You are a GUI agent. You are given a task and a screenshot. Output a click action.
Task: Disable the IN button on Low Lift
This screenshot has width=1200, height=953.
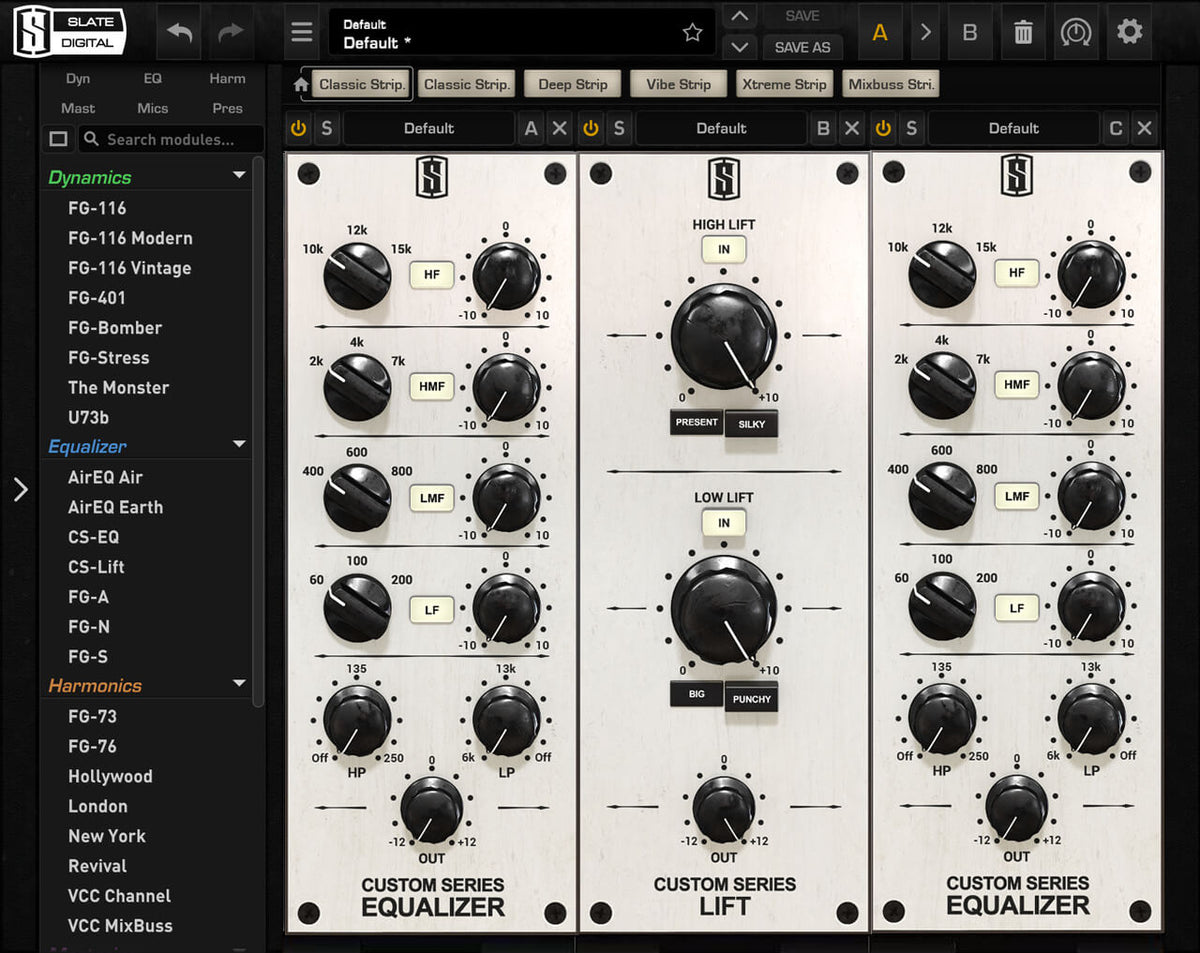[723, 521]
